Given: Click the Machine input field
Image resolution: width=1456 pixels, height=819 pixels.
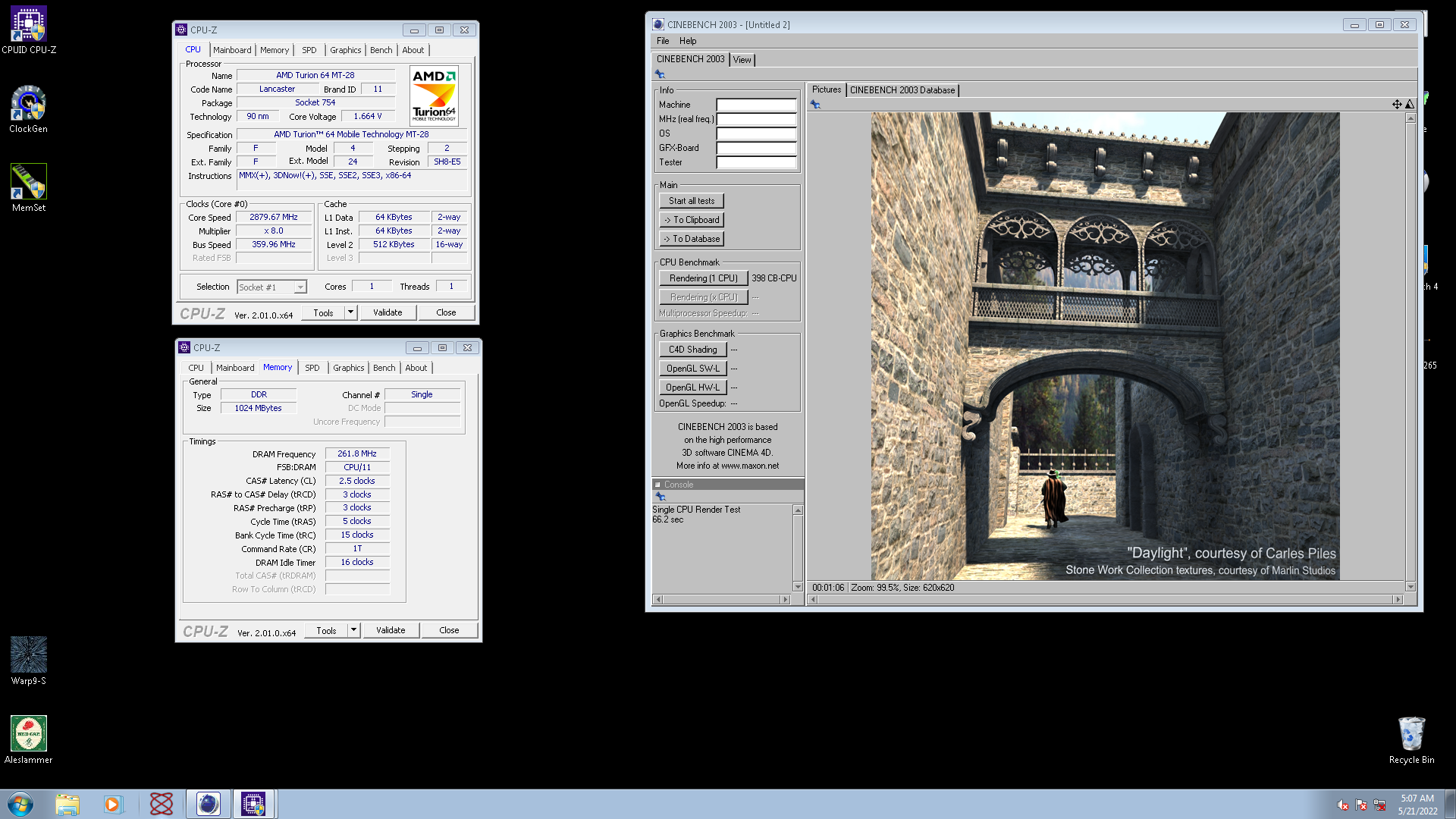Looking at the screenshot, I should [757, 105].
